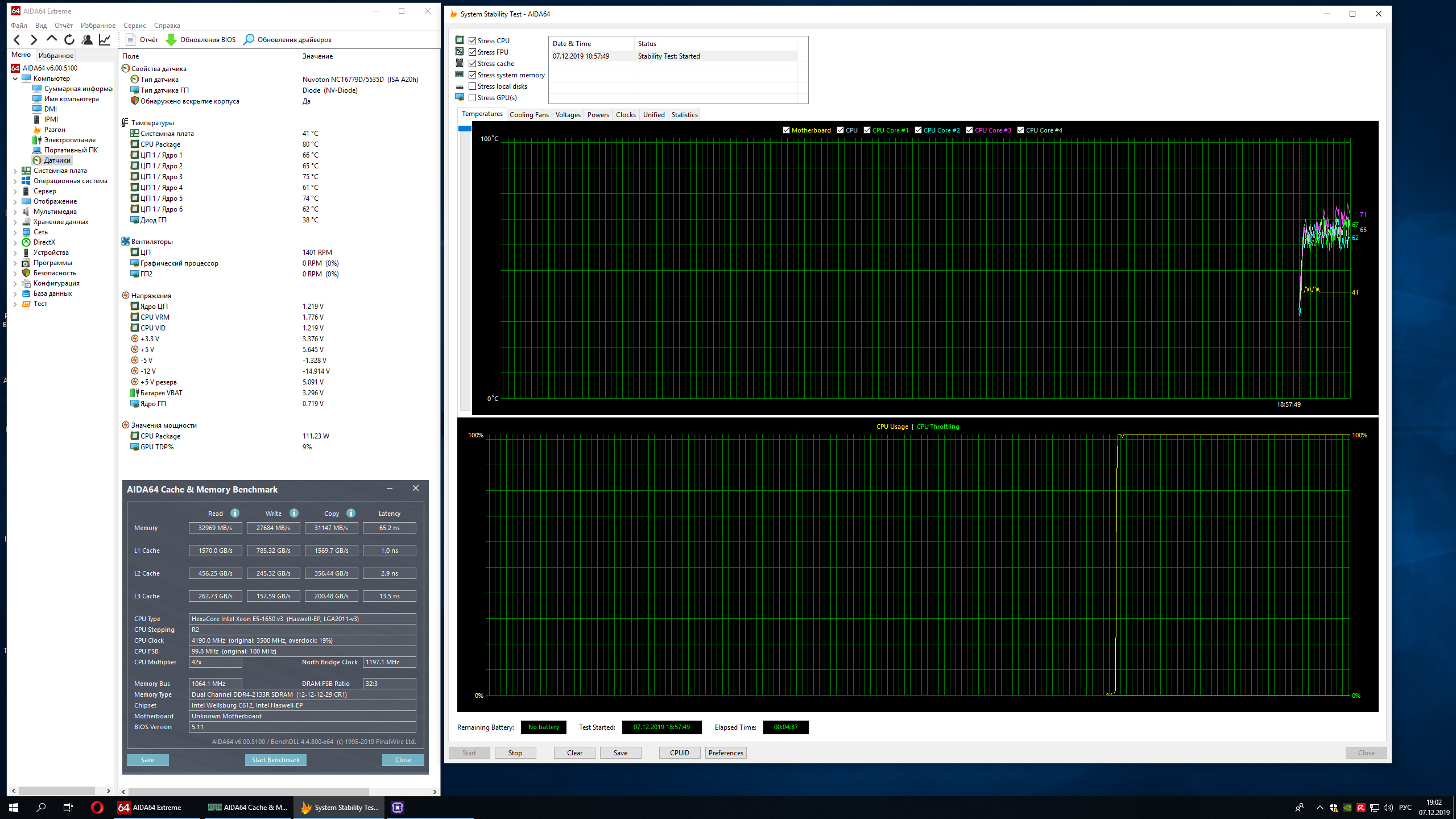Enable Stress GPU(s) checkbox
Viewport: 1456px width, 819px height.
point(472,97)
